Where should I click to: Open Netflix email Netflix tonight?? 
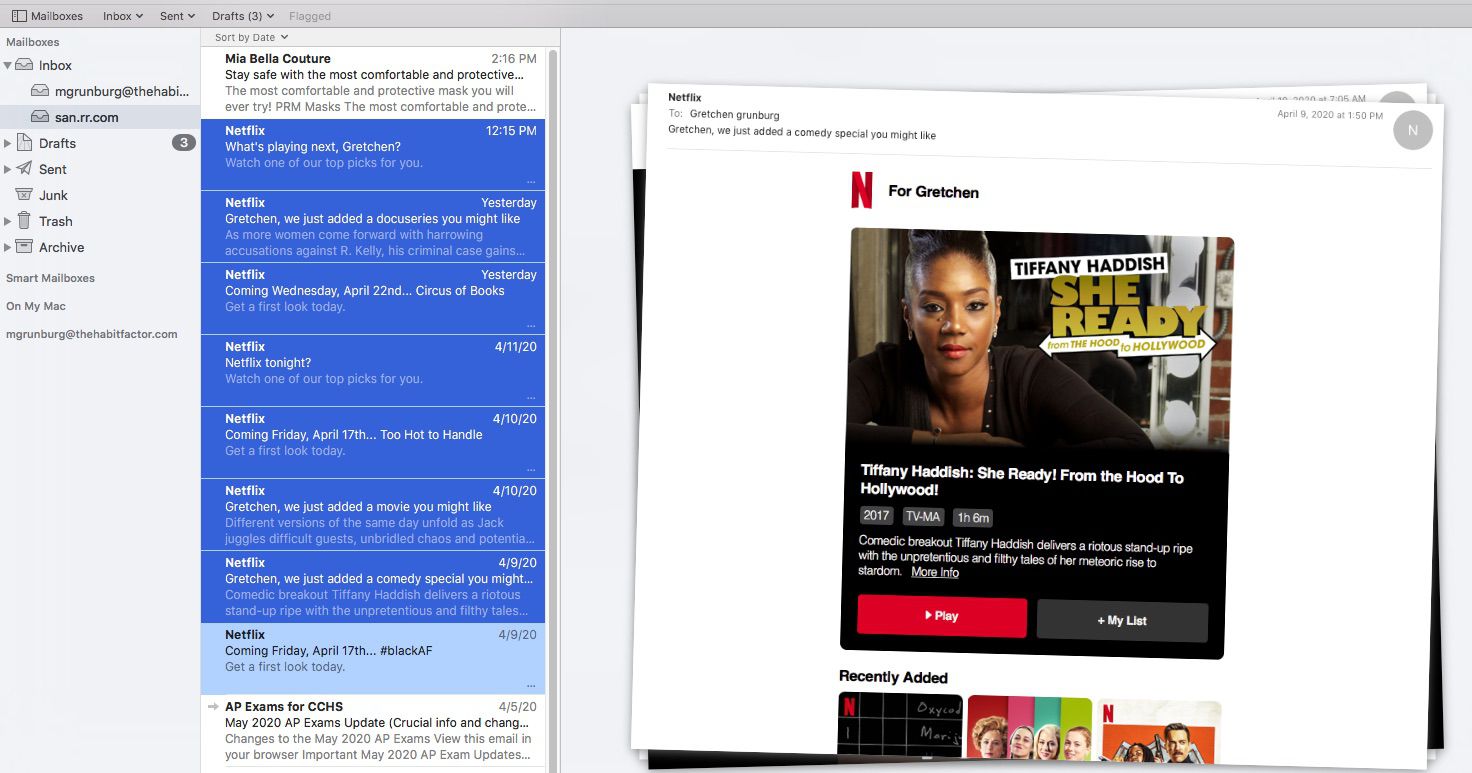click(373, 370)
